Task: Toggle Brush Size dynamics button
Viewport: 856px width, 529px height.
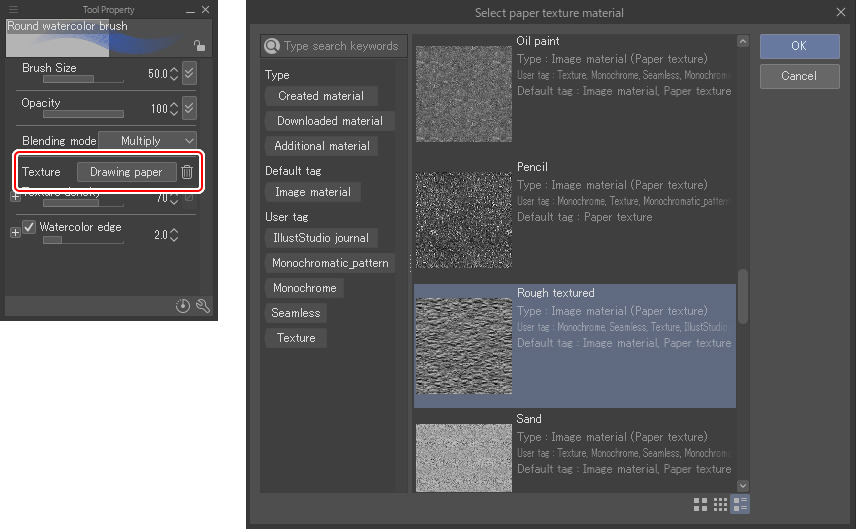Action: (x=189, y=73)
